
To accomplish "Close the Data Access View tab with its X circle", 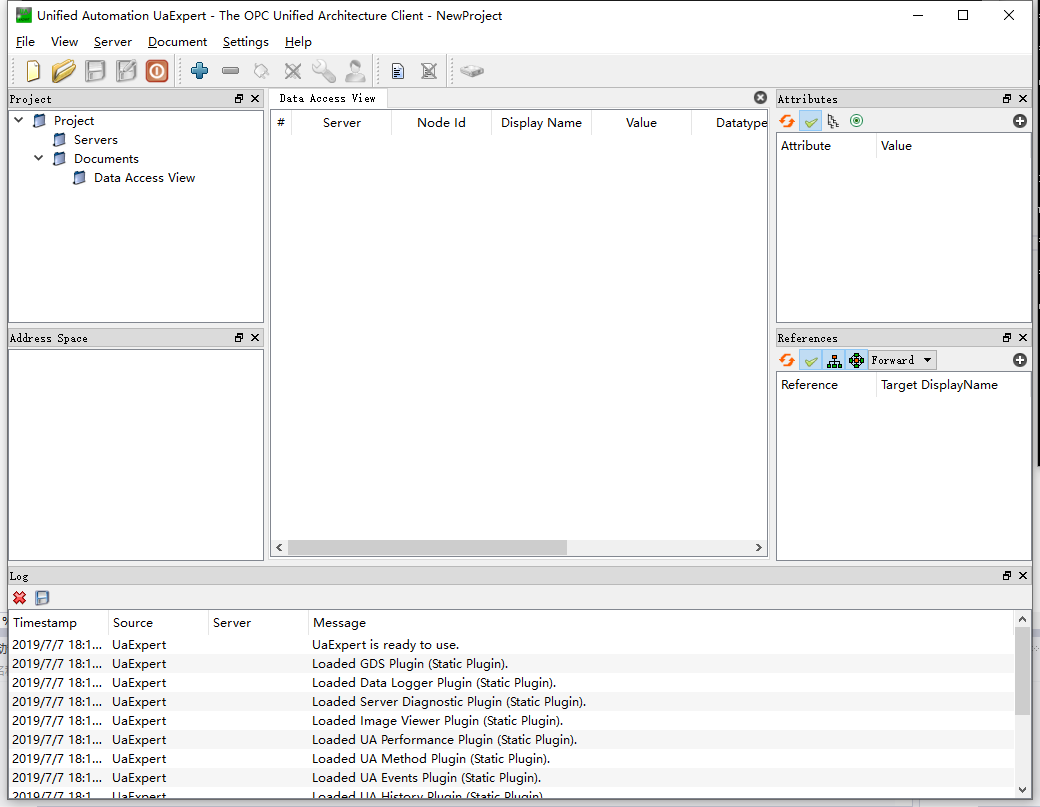I will click(760, 97).
